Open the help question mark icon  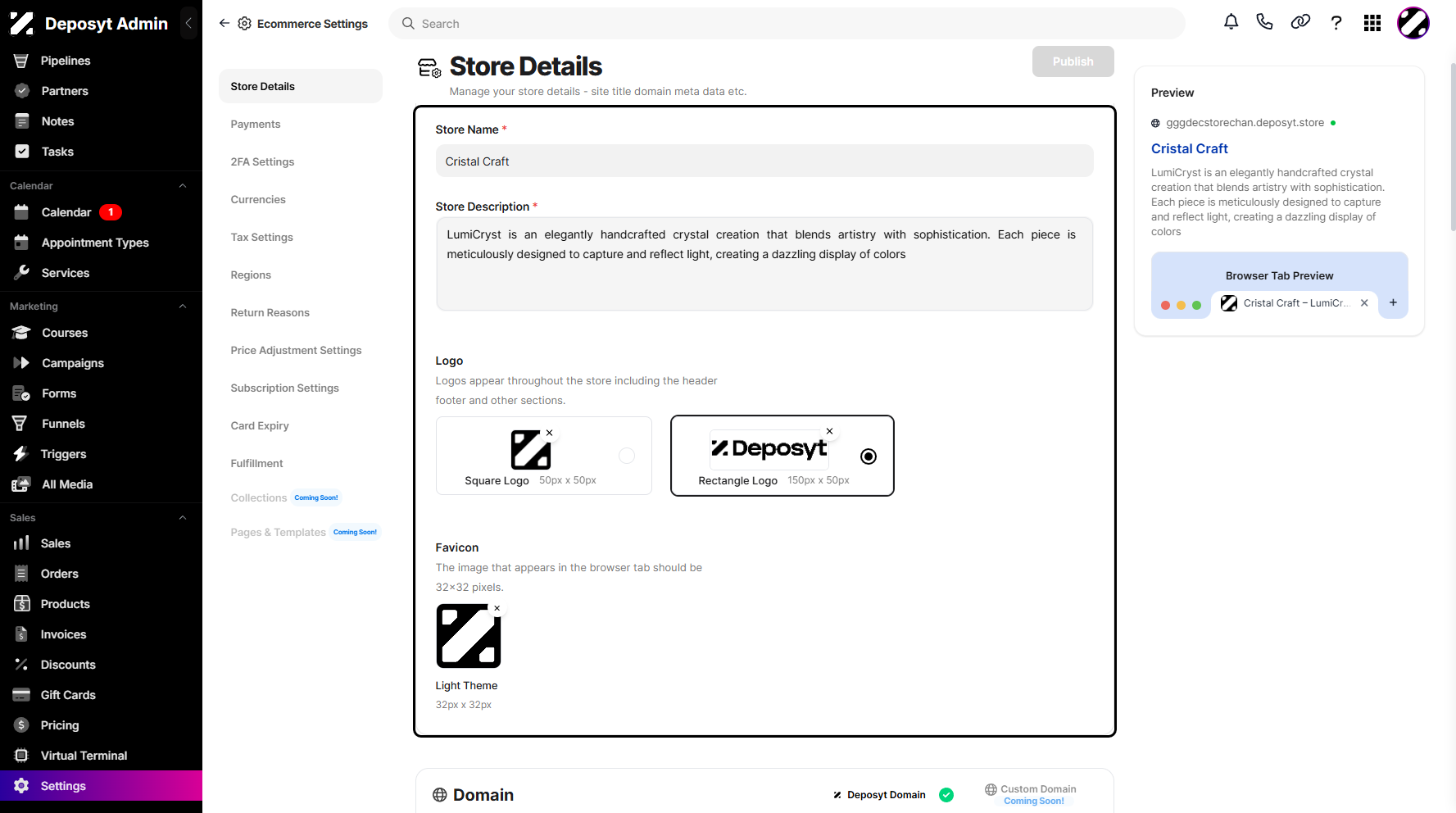pos(1336,23)
